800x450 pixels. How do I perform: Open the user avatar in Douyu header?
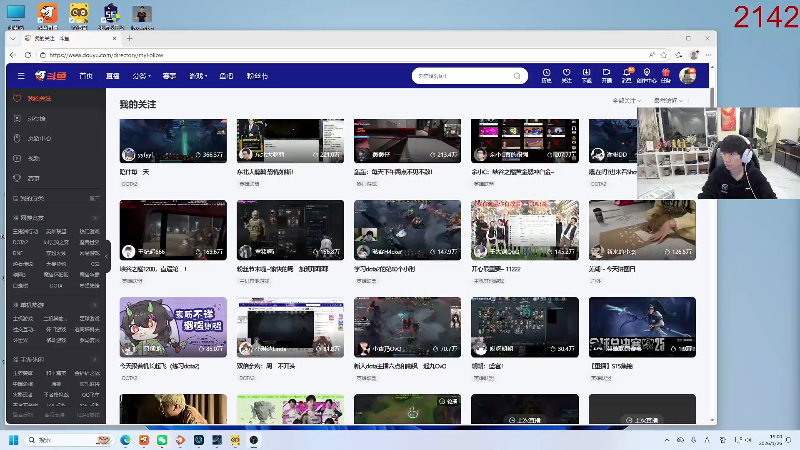point(687,76)
